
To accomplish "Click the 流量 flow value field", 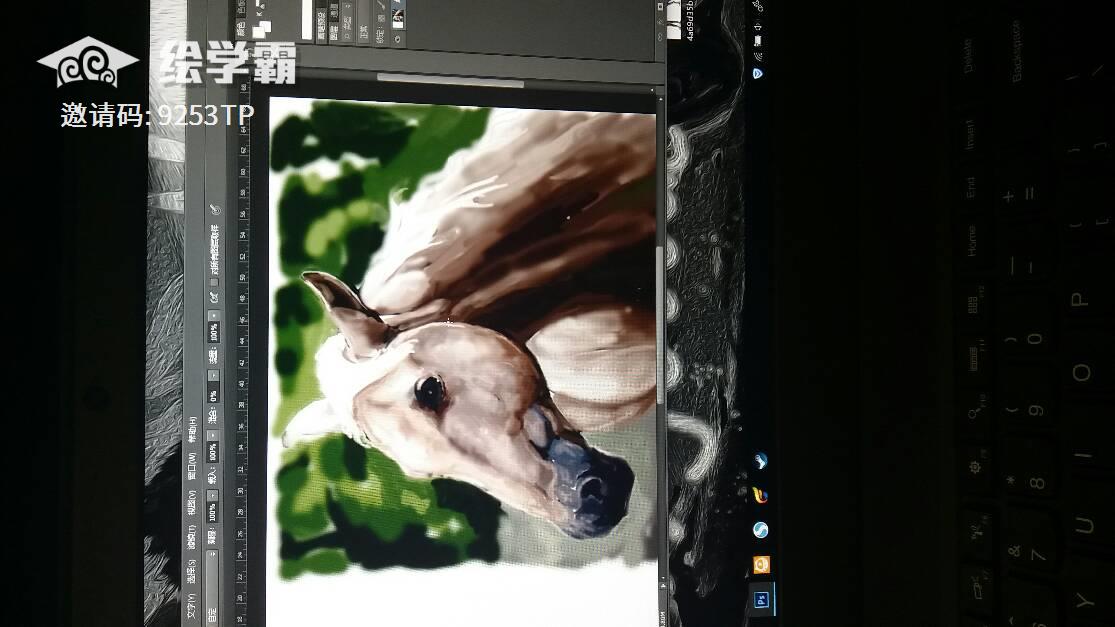I will [213, 332].
